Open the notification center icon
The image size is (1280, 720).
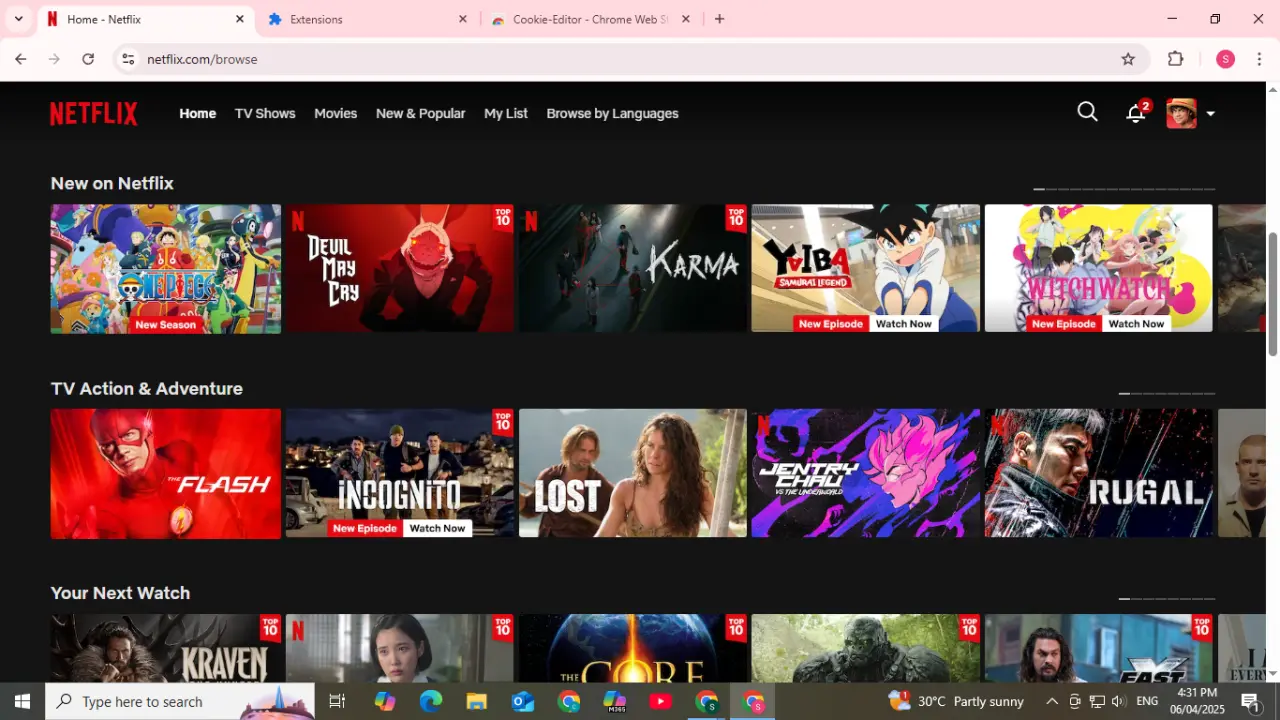coord(1252,702)
